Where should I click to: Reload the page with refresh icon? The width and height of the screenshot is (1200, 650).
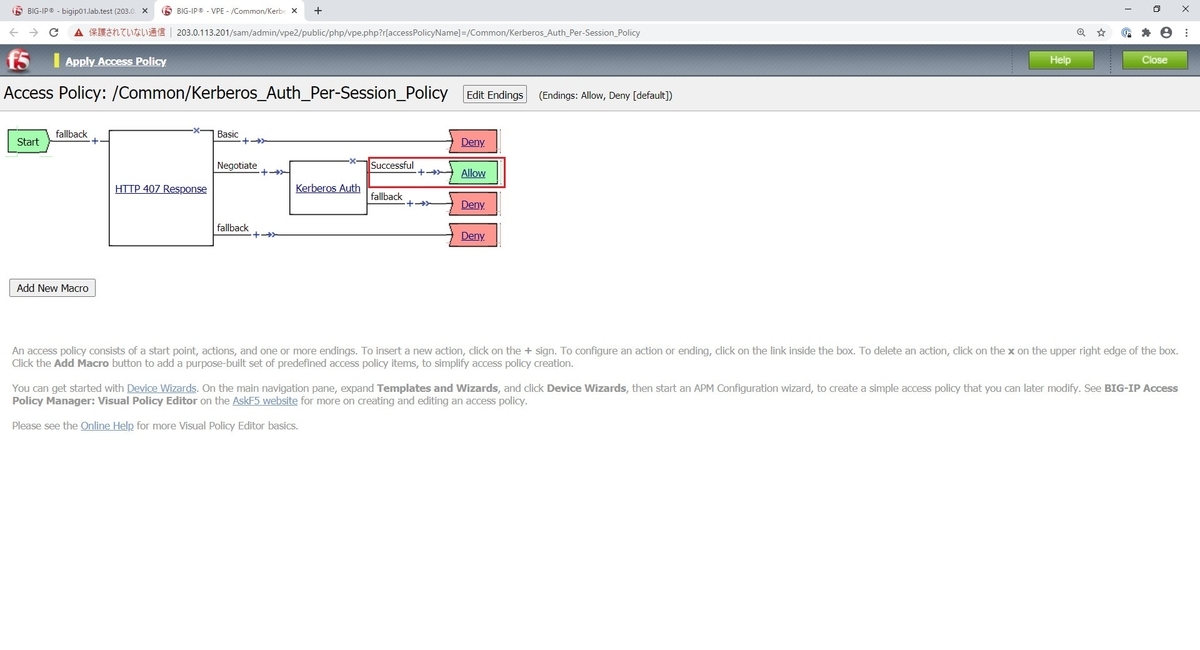click(x=54, y=32)
